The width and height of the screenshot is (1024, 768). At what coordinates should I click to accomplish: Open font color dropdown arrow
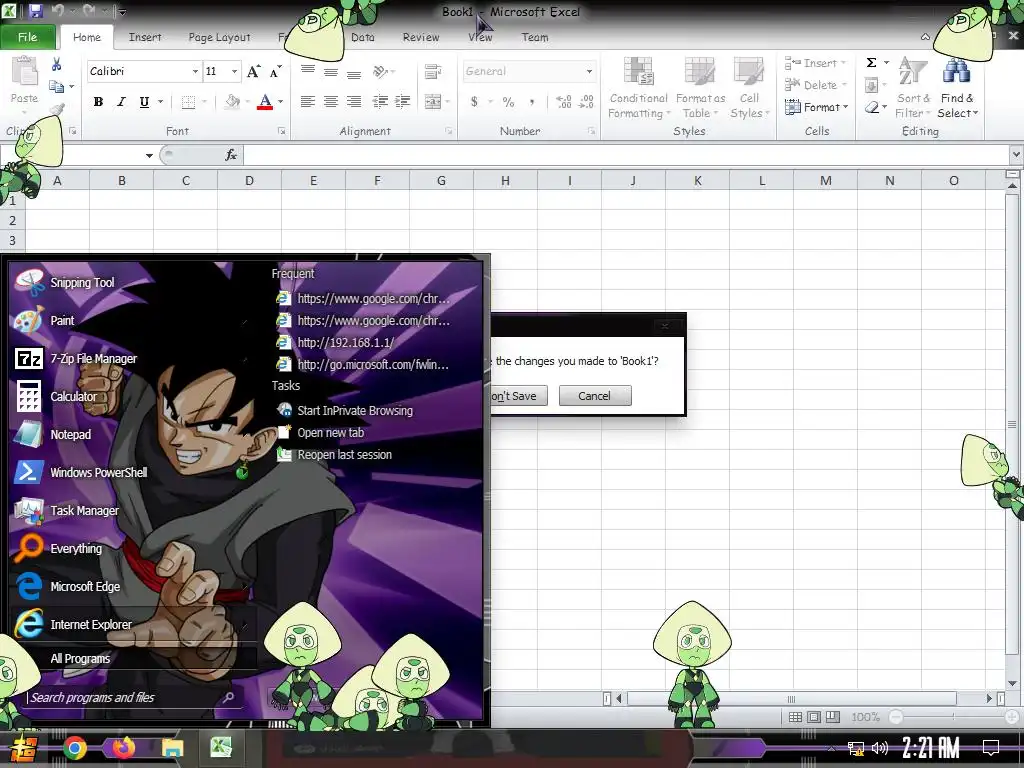click(x=281, y=102)
